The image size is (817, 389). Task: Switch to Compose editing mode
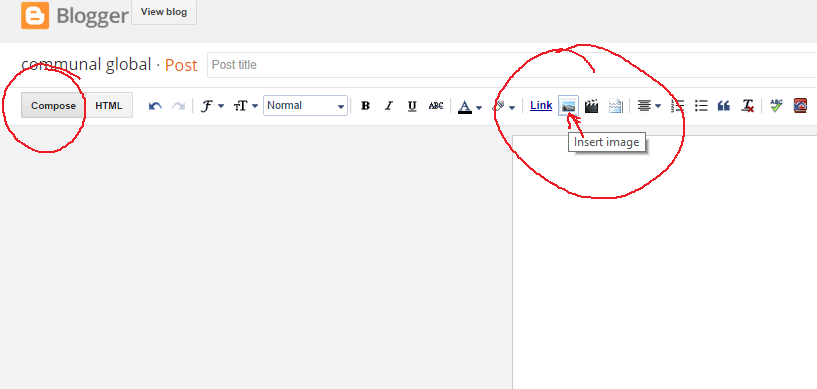click(53, 106)
